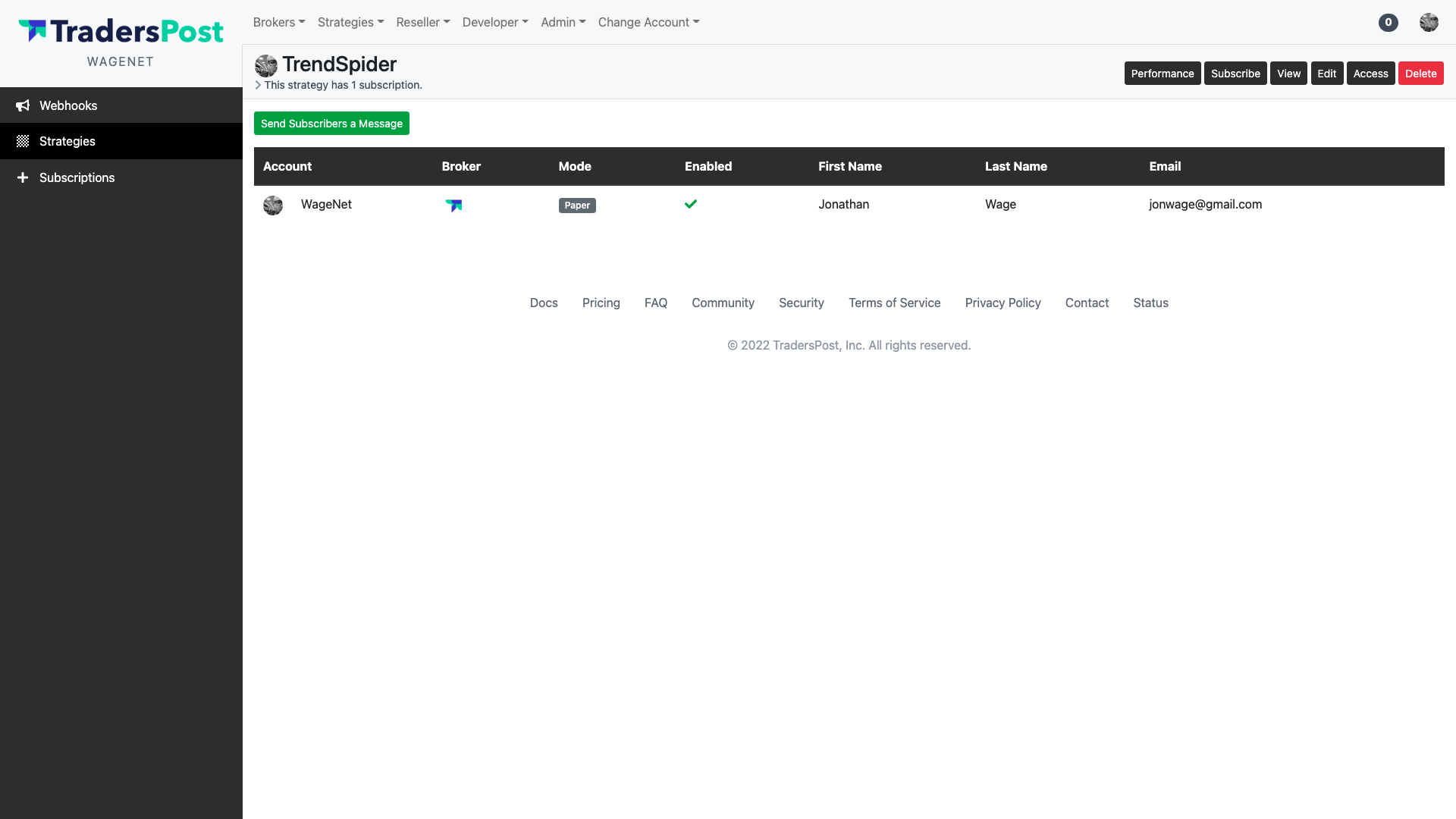The height and width of the screenshot is (819, 1456).
Task: Click the First Name column header
Action: (x=850, y=166)
